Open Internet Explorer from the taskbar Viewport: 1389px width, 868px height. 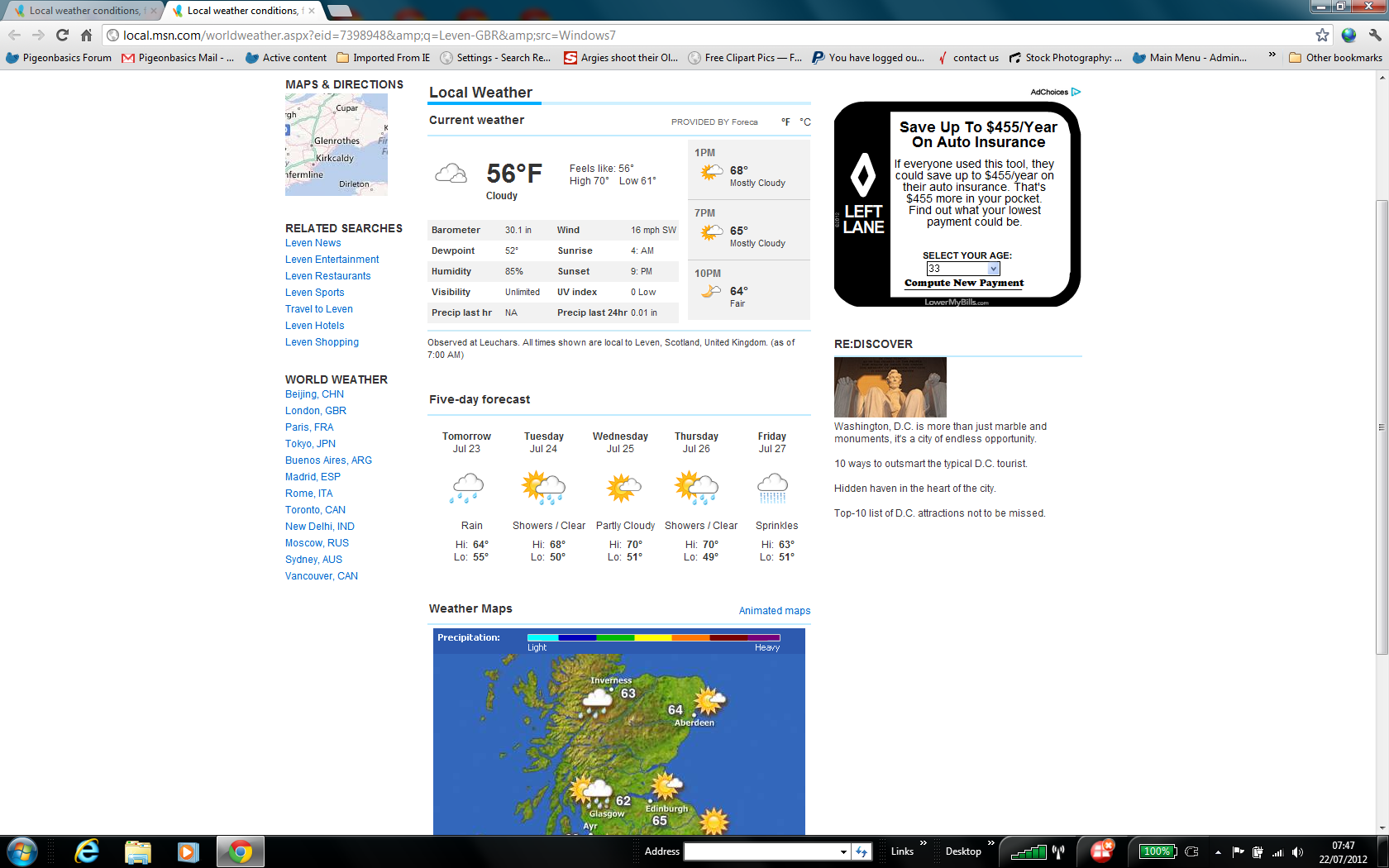(x=87, y=851)
